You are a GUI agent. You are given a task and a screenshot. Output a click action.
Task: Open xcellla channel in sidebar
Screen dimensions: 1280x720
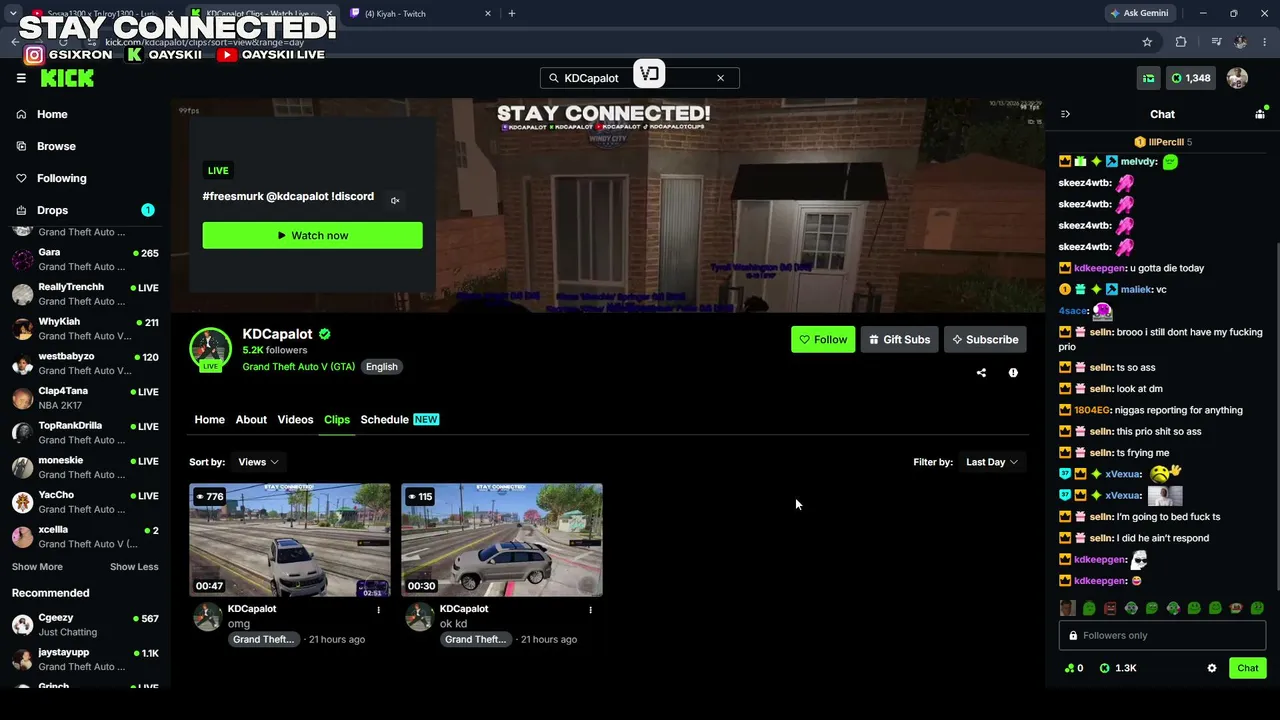click(x=85, y=537)
